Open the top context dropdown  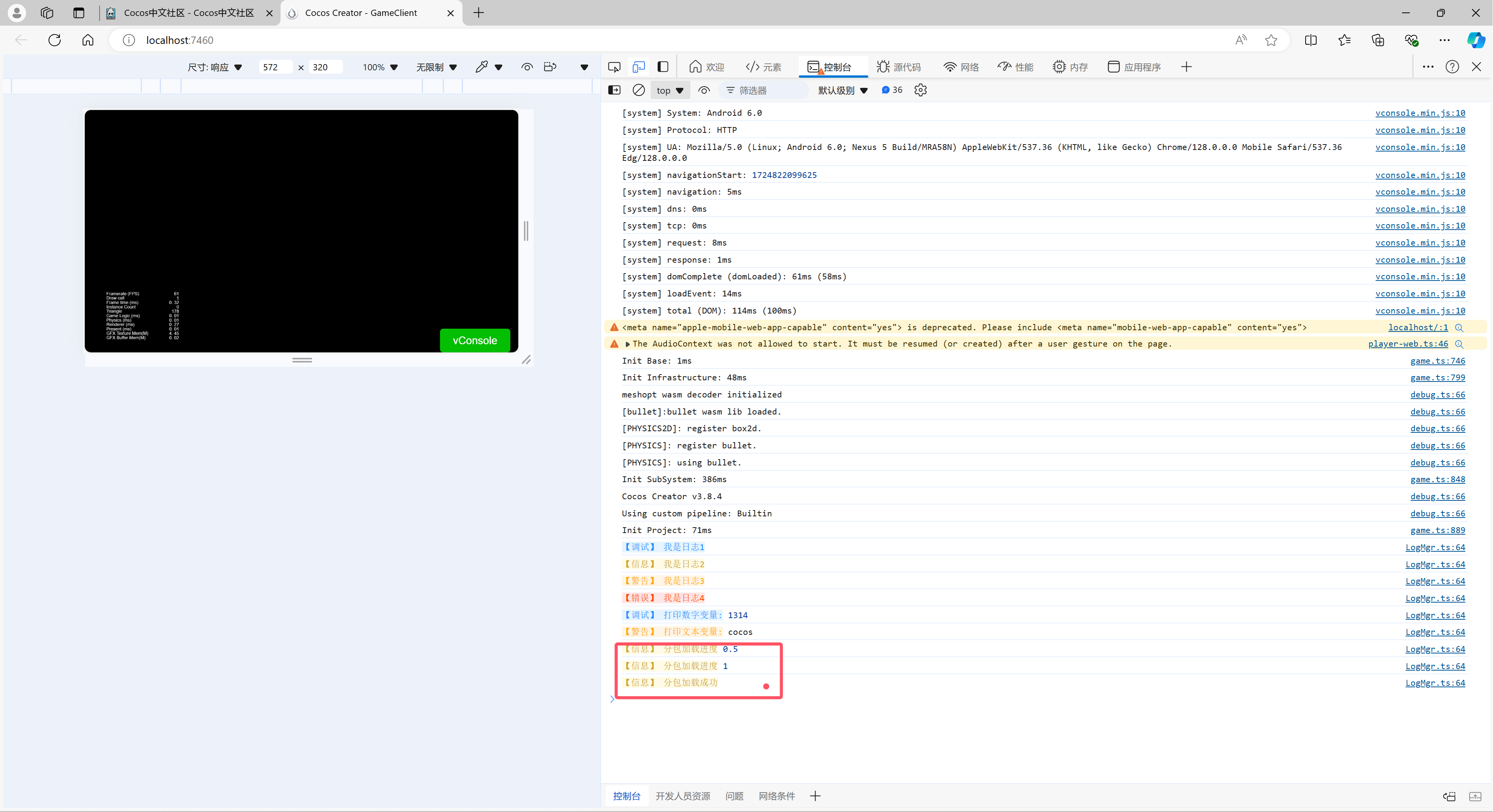[669, 91]
